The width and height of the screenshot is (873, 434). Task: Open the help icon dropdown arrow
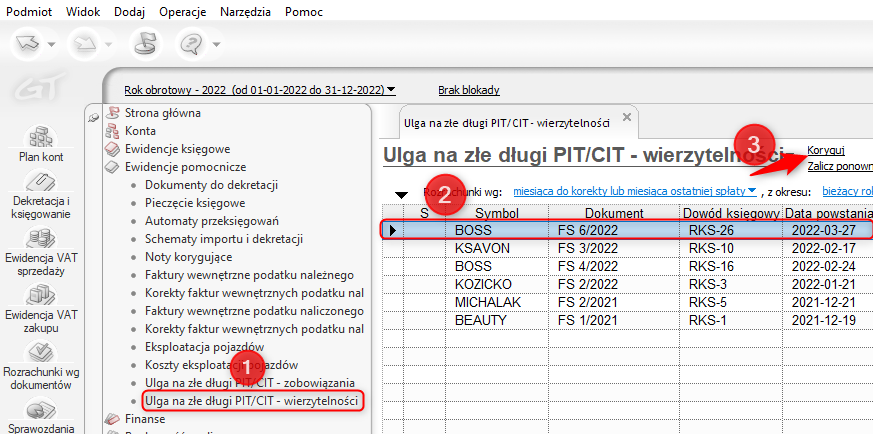[x=216, y=45]
